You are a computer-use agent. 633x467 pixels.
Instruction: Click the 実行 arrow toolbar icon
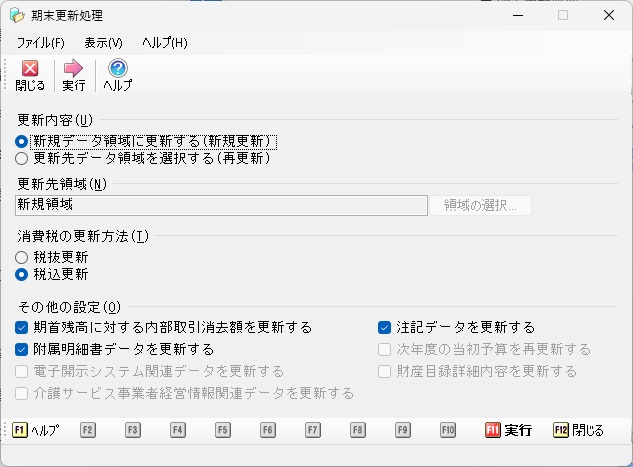73,75
